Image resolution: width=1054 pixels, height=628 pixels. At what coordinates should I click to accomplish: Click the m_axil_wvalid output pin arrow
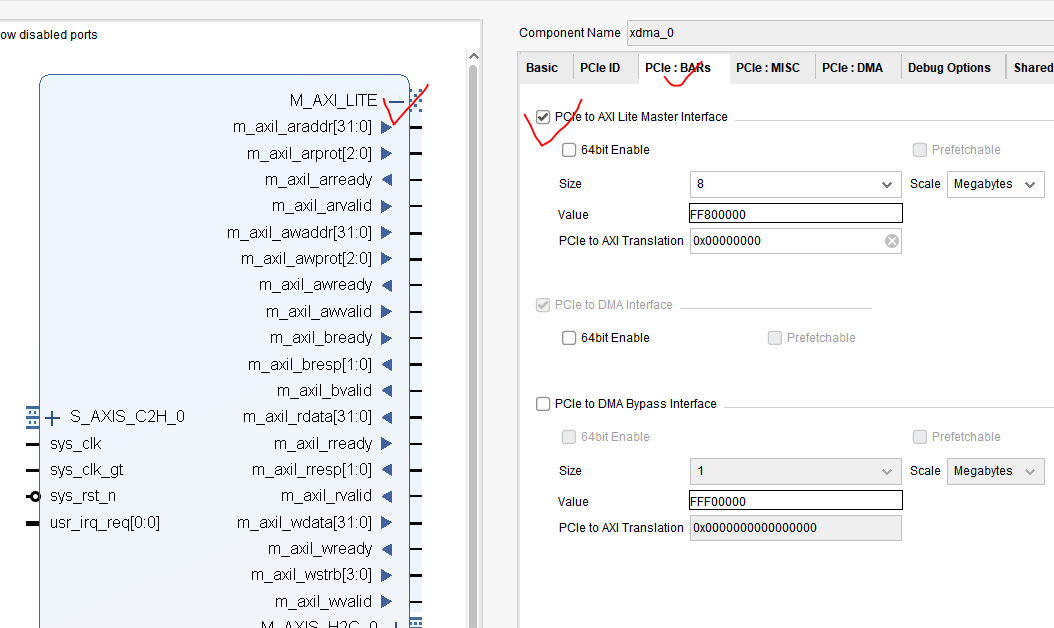[x=387, y=601]
